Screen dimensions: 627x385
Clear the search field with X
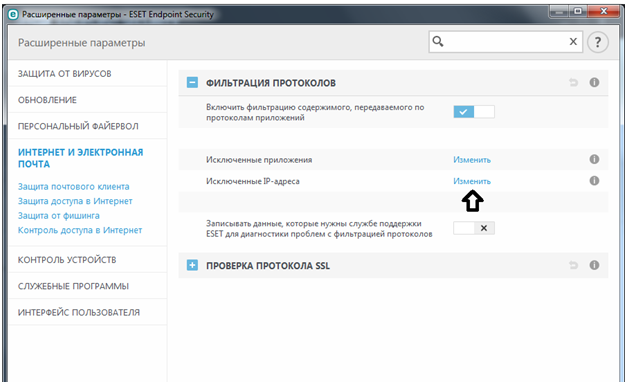(x=573, y=42)
